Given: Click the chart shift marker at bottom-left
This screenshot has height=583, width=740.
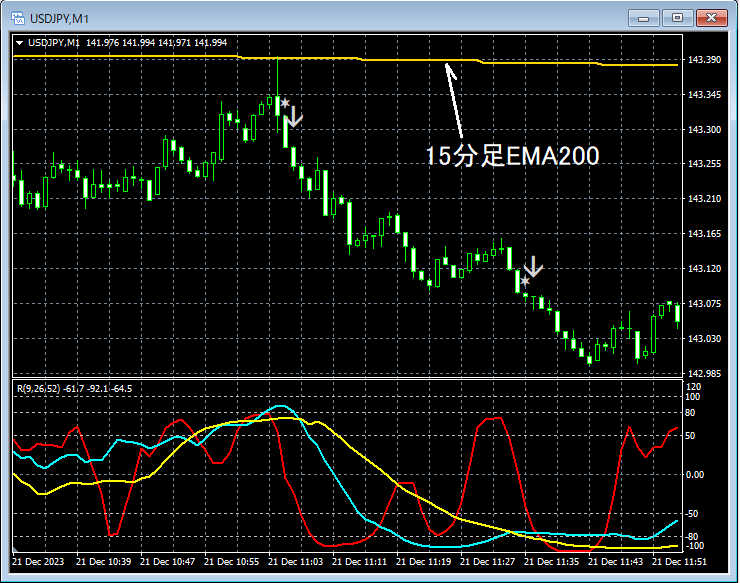Looking at the screenshot, I should pyautogui.click(x=15, y=549).
